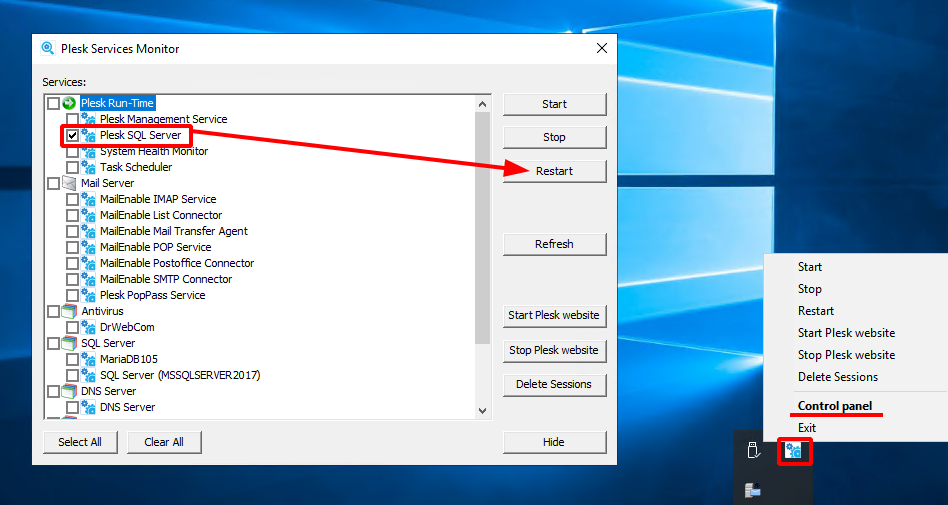Tick the DNS Server group checkbox
This screenshot has width=948, height=505.
(x=53, y=391)
